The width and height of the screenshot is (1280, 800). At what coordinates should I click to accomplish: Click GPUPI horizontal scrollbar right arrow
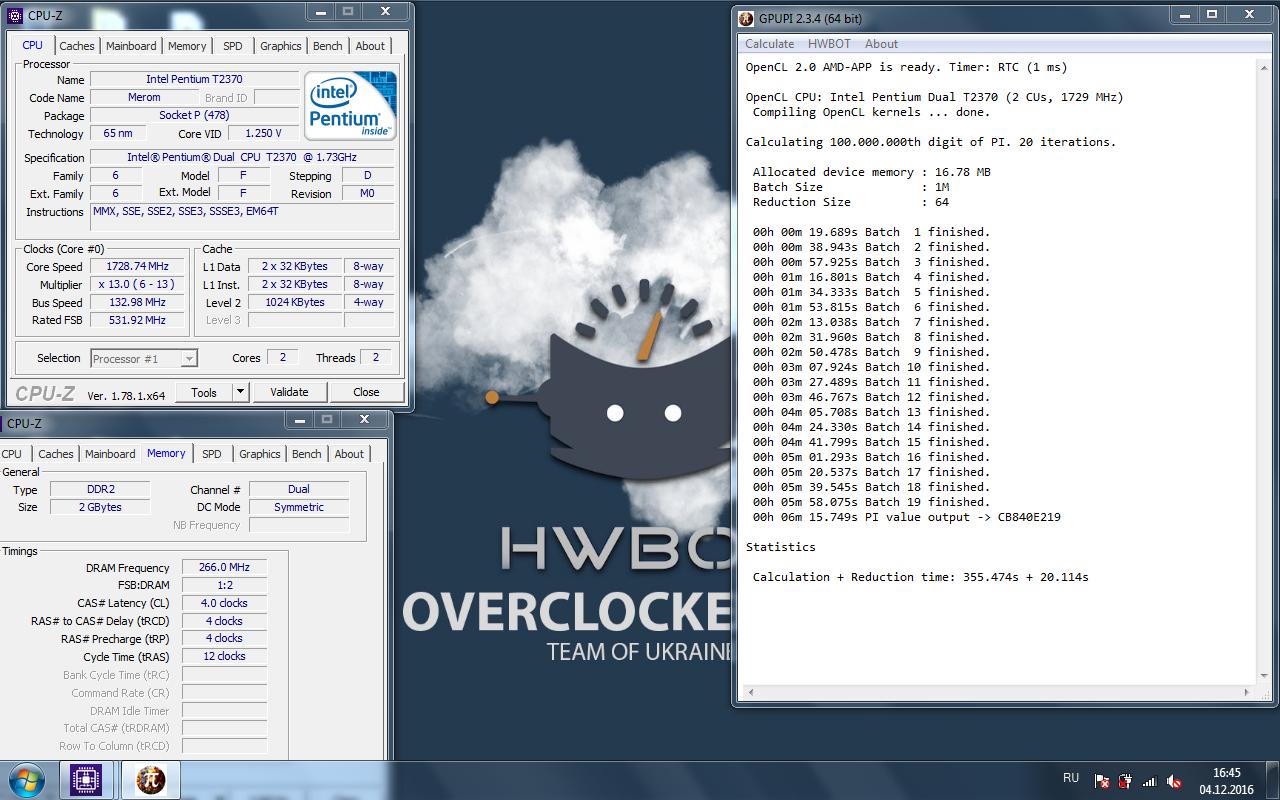[x=1247, y=692]
